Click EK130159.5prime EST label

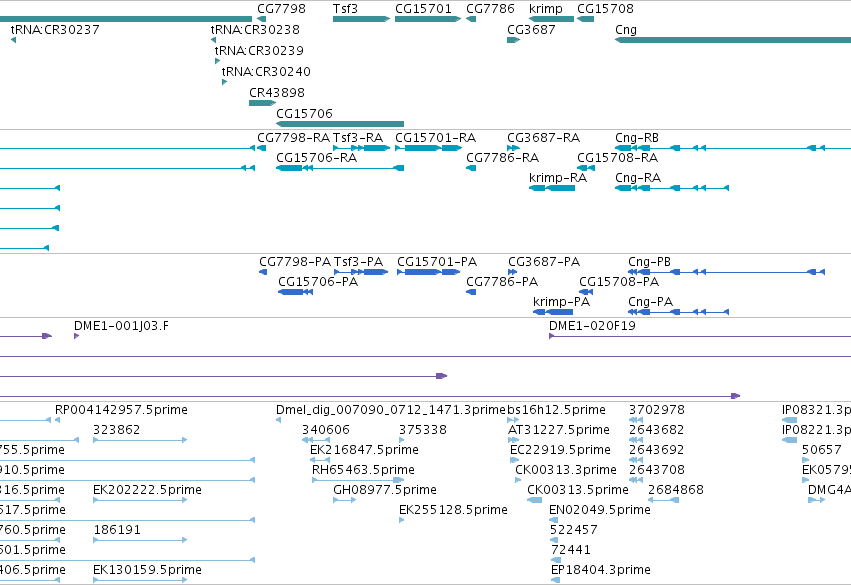tap(147, 570)
